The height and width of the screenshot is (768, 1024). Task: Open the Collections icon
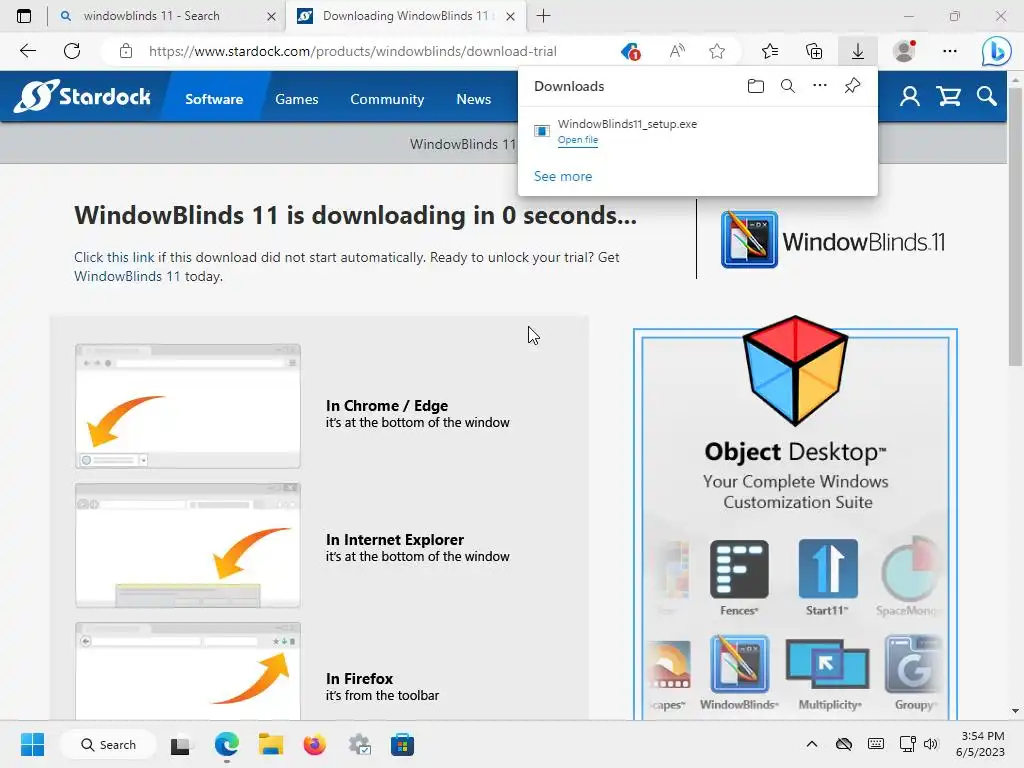coord(814,51)
